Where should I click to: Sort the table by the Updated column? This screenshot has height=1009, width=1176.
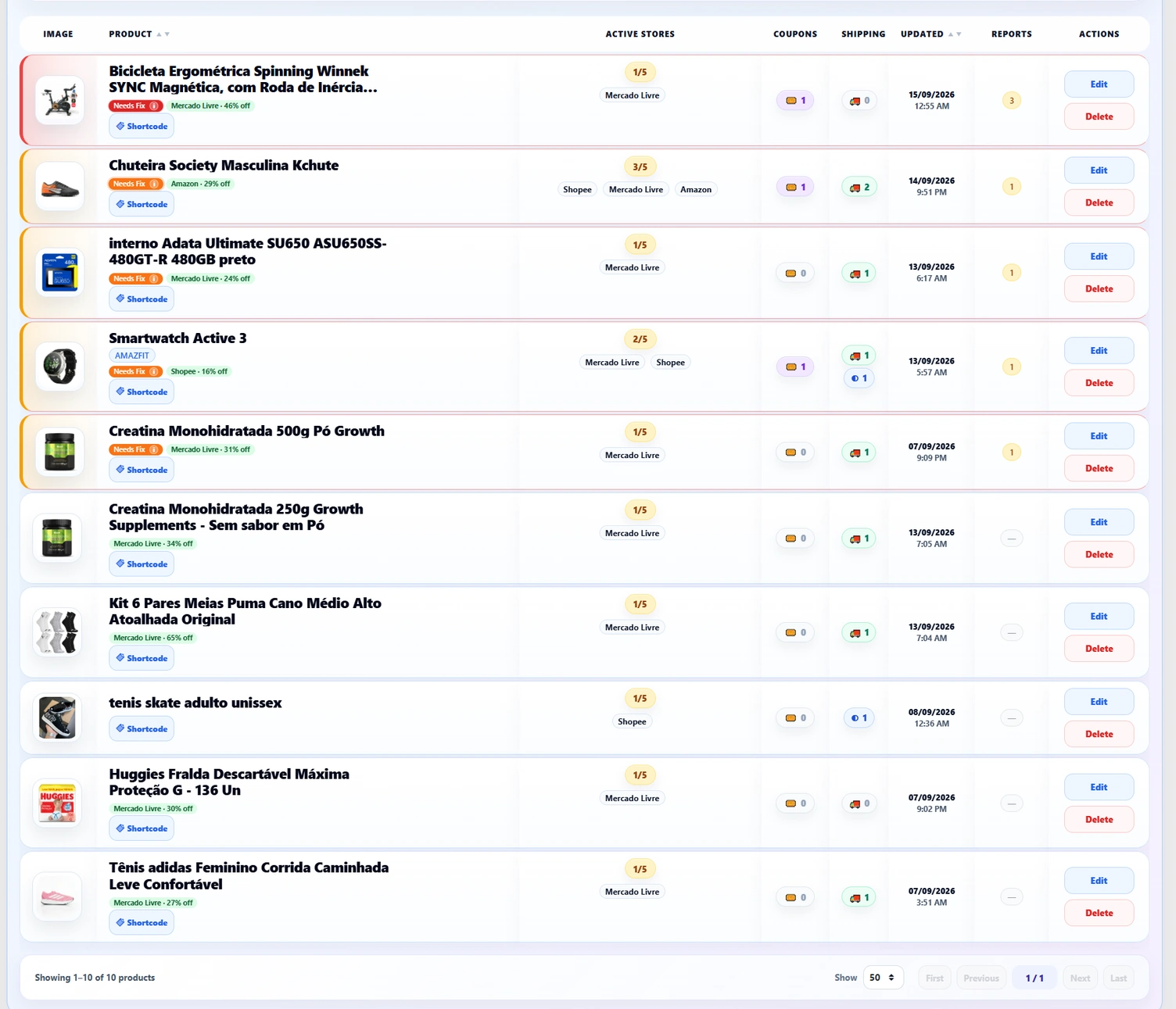931,34
